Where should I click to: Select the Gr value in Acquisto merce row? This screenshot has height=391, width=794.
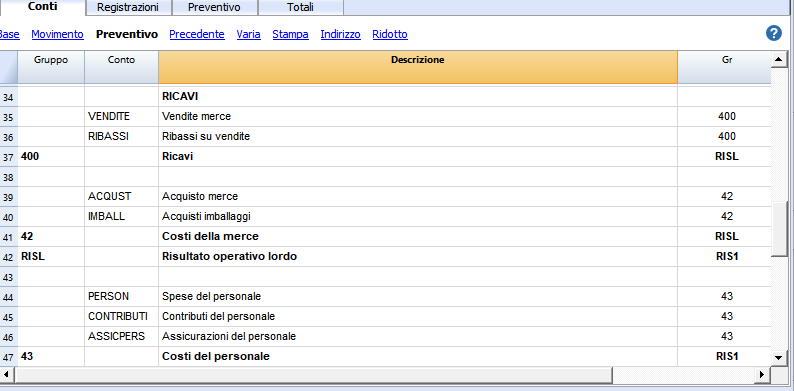[x=725, y=197]
